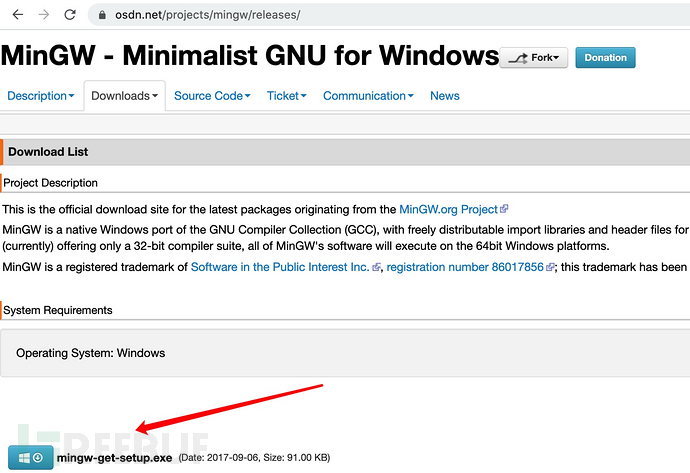Click the external-link icon after MinGW.org Project
Screen dimensions: 690x473
pyautogui.click(x=504, y=209)
